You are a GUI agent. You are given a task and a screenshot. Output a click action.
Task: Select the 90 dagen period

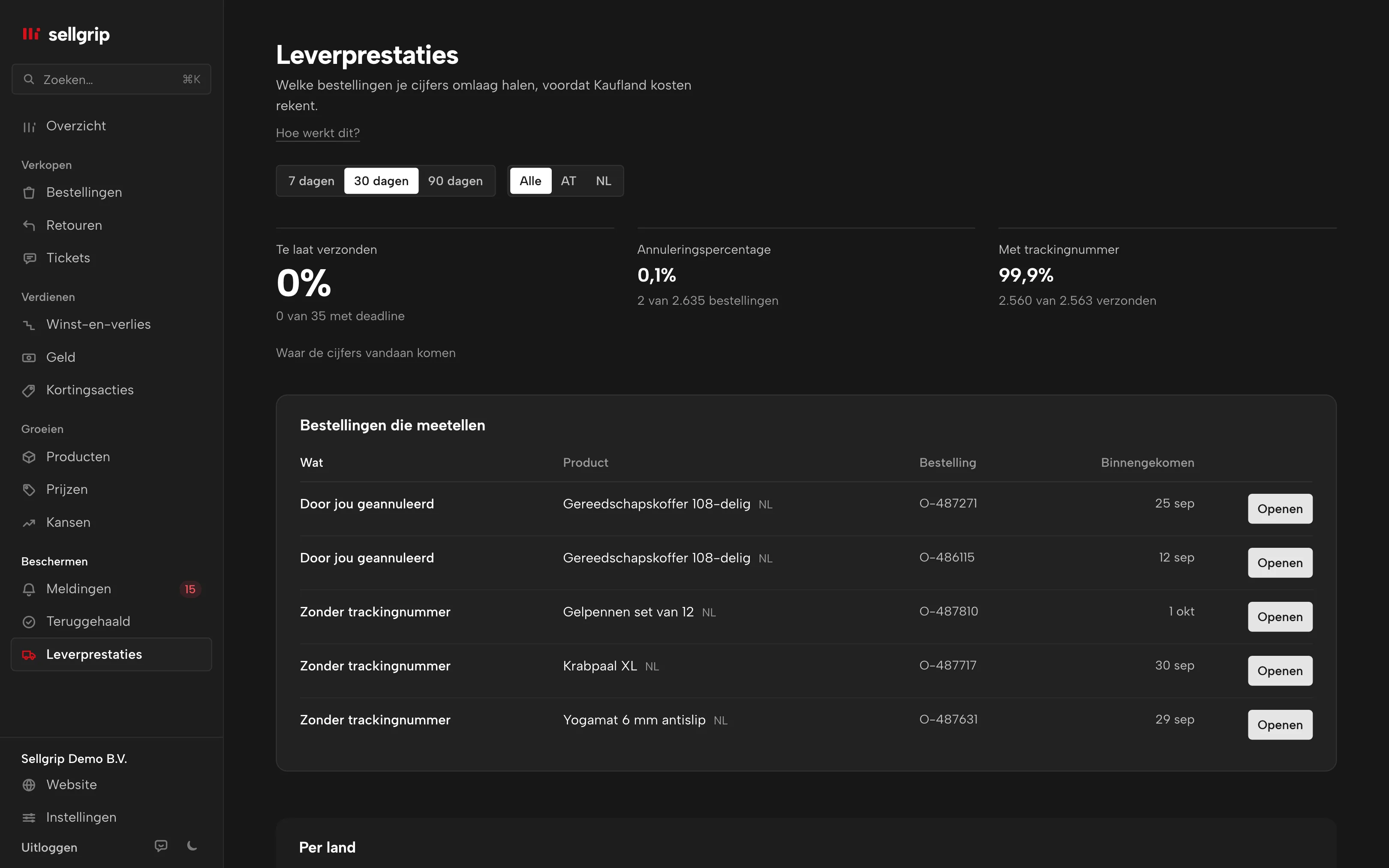[x=455, y=181]
